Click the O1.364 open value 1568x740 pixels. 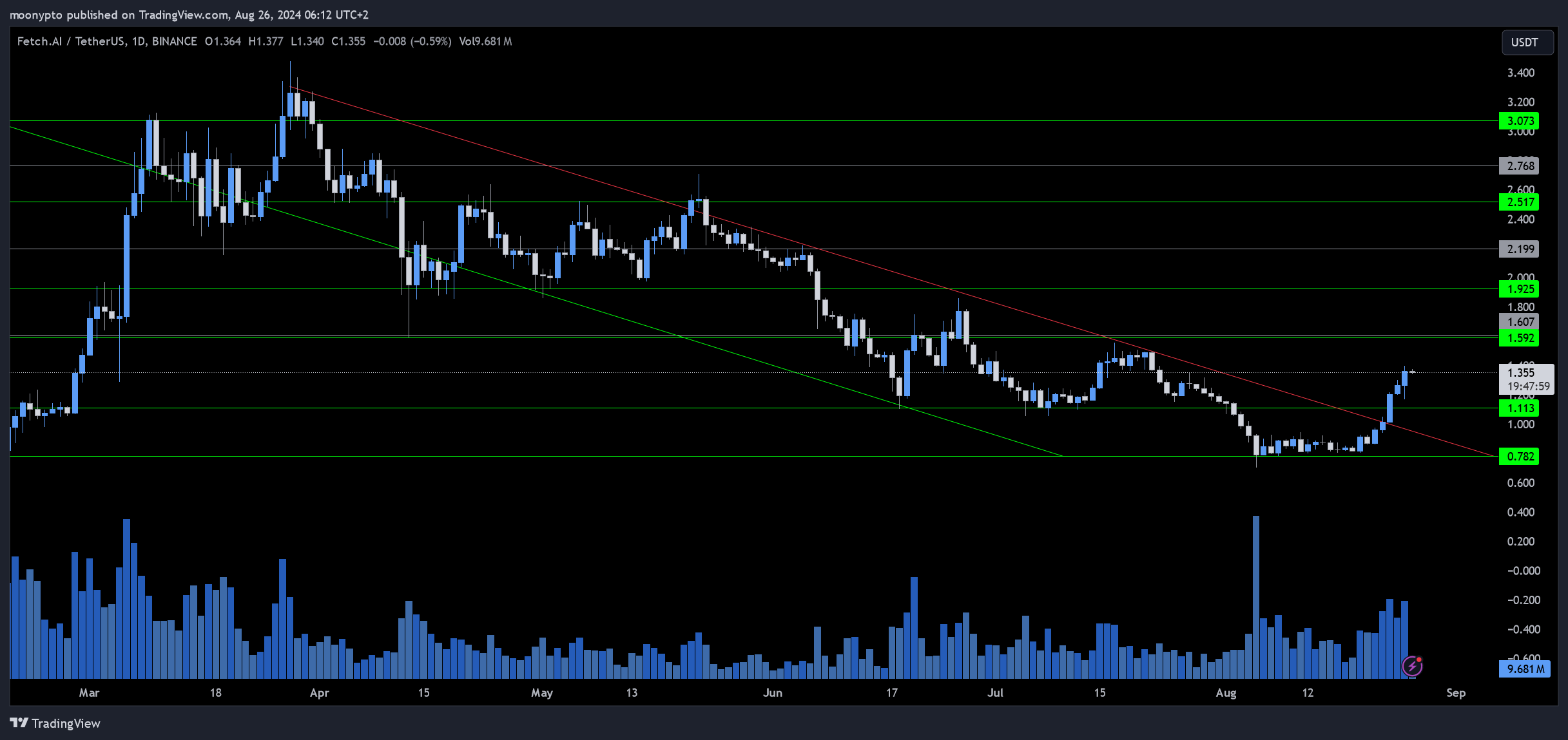pyautogui.click(x=223, y=41)
